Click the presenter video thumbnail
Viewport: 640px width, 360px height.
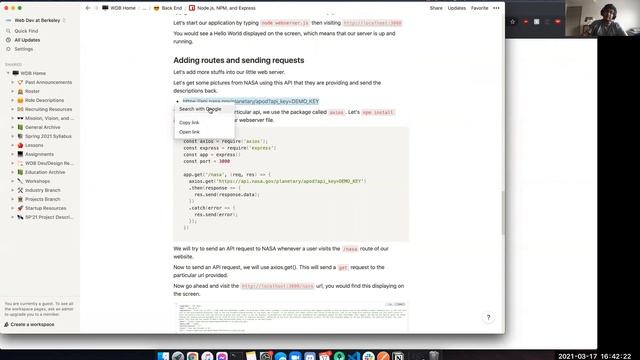coord(602,18)
